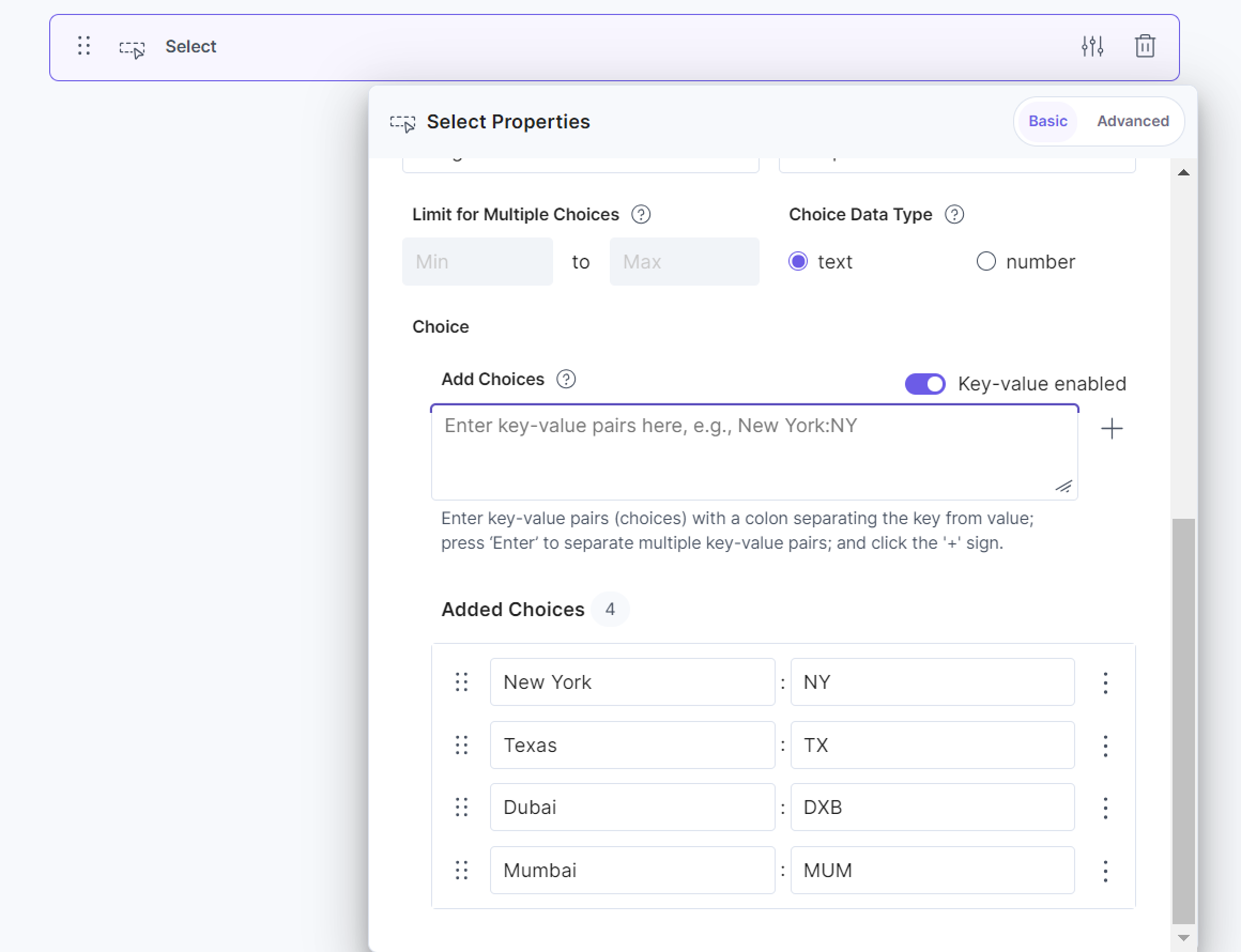Click the Select field type icon in header row
The width and height of the screenshot is (1241, 952).
[x=132, y=49]
